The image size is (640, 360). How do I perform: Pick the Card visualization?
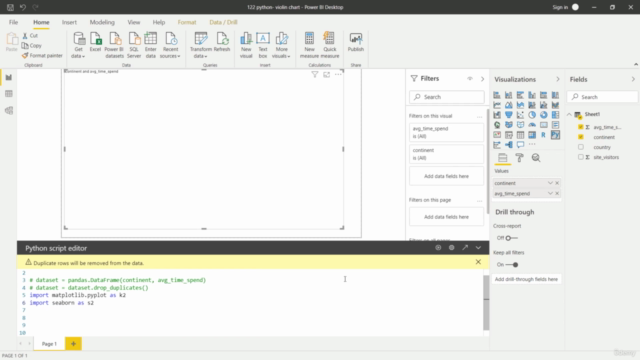click(543, 125)
